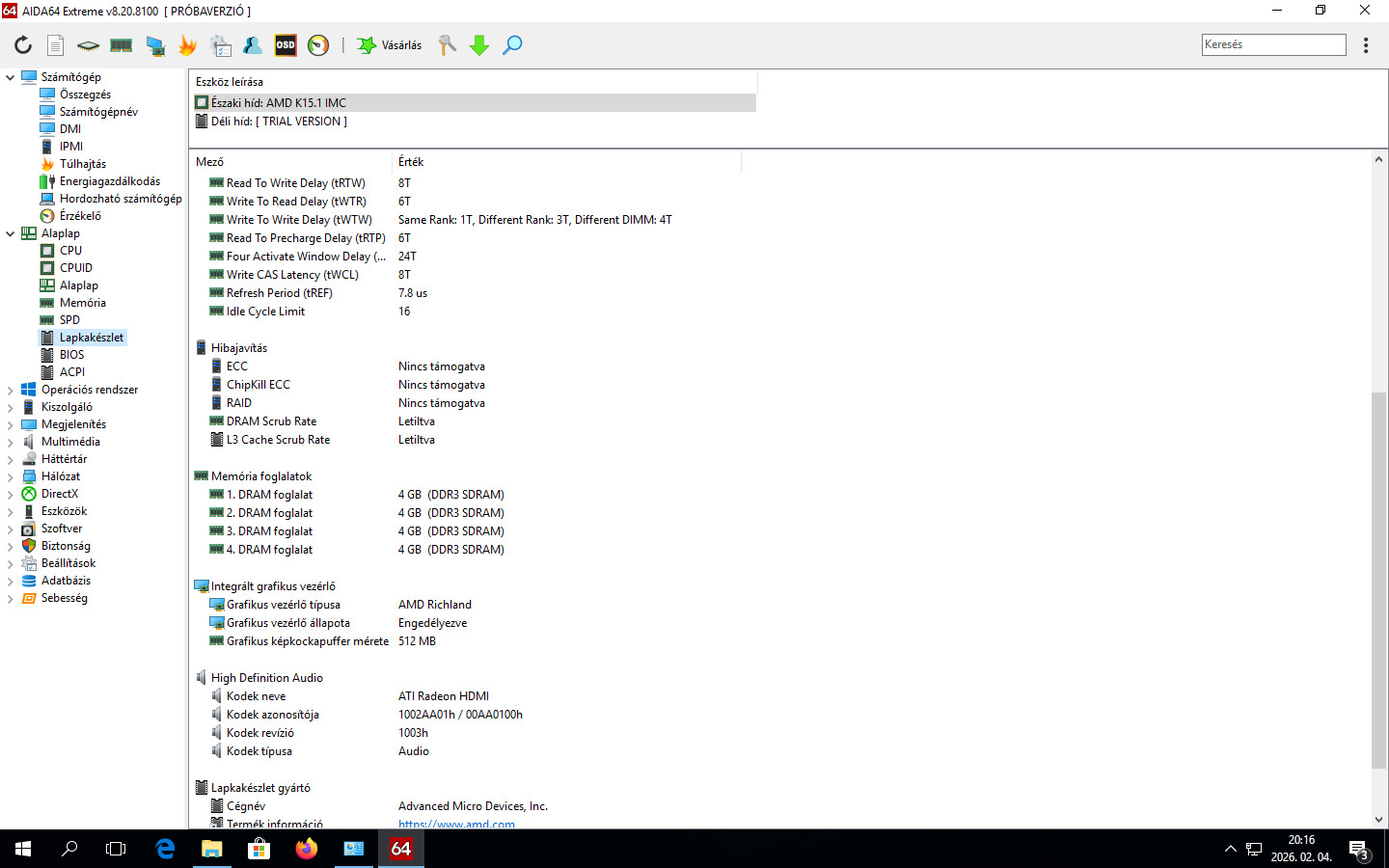Screen dimensions: 1389x868
Task: Open BIOS in the tree
Action: click(x=71, y=355)
